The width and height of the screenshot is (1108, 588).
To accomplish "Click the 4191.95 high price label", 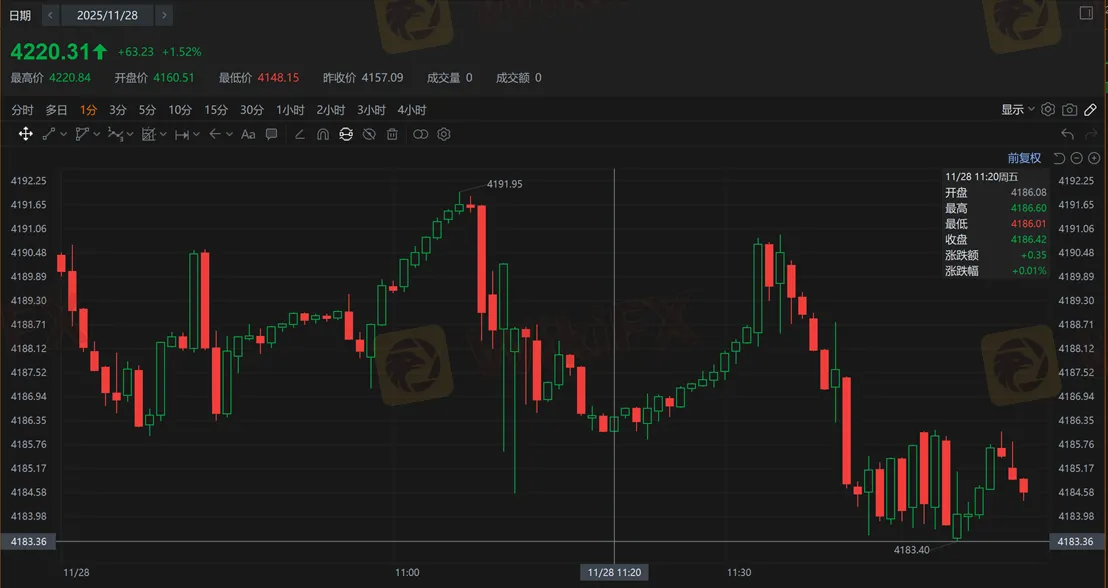I will click(505, 184).
